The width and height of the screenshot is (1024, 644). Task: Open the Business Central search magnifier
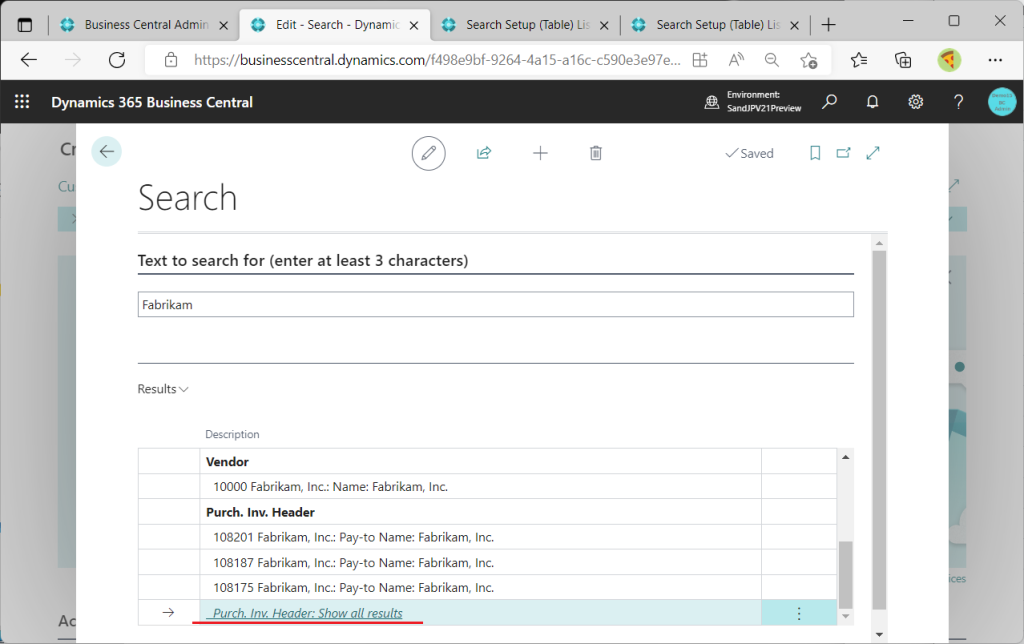pyautogui.click(x=829, y=102)
